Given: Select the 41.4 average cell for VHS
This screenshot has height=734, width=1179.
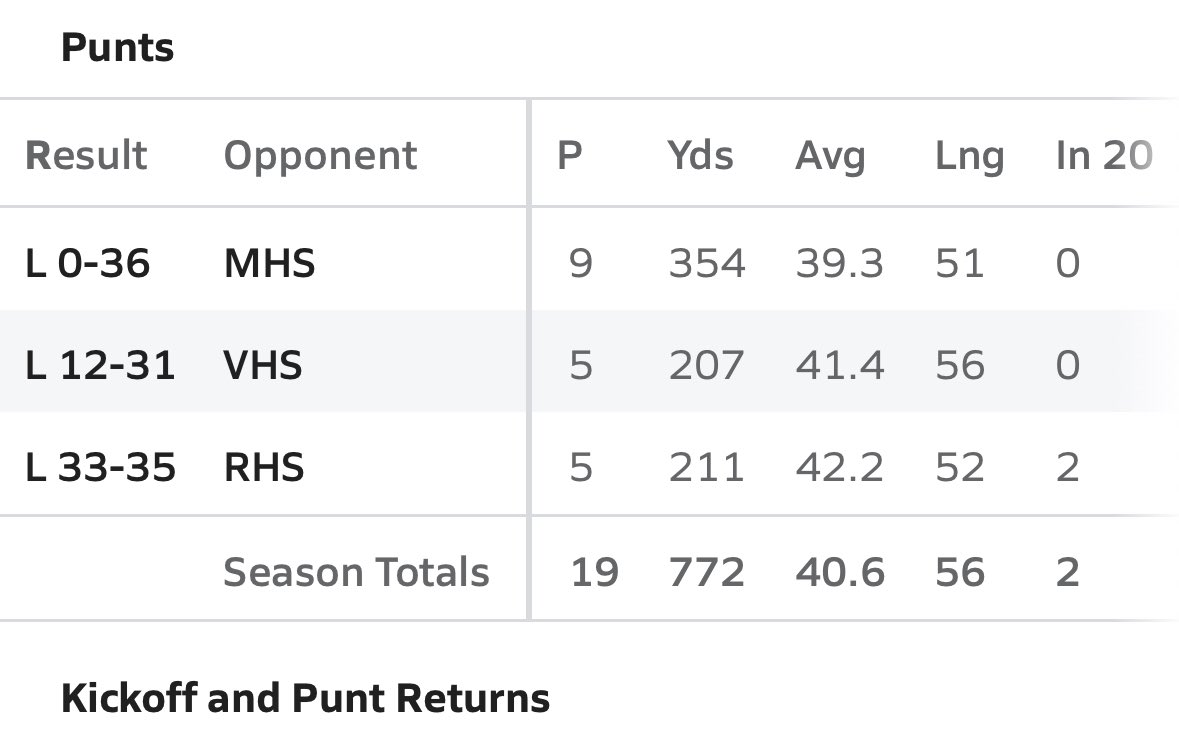Looking at the screenshot, I should [x=839, y=365].
